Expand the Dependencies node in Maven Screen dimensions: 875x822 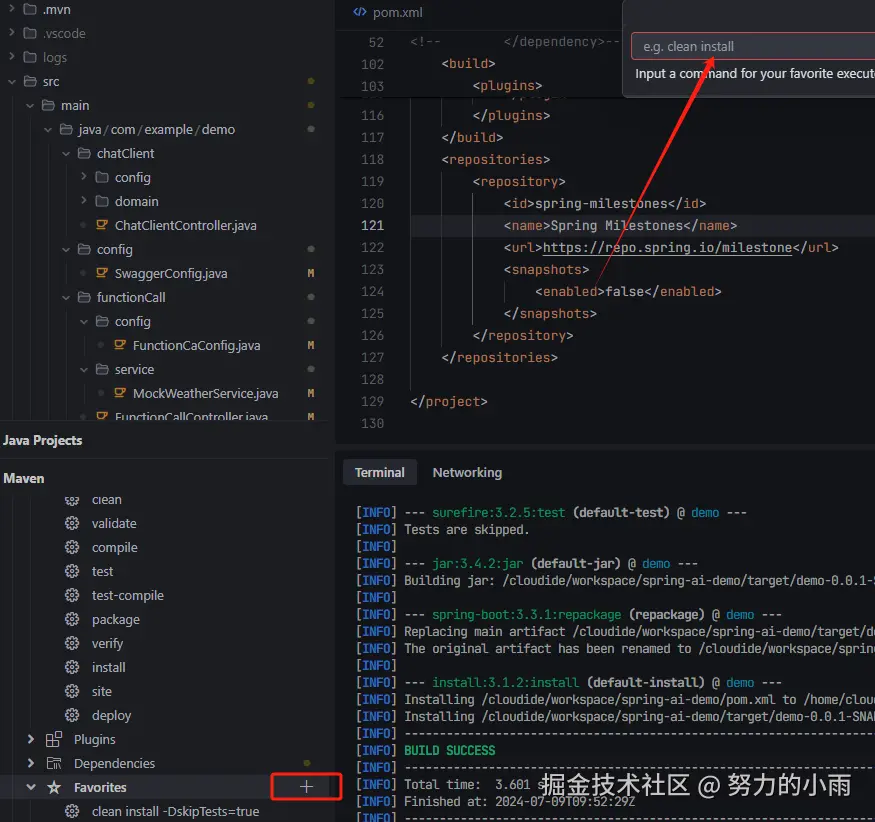(x=31, y=763)
